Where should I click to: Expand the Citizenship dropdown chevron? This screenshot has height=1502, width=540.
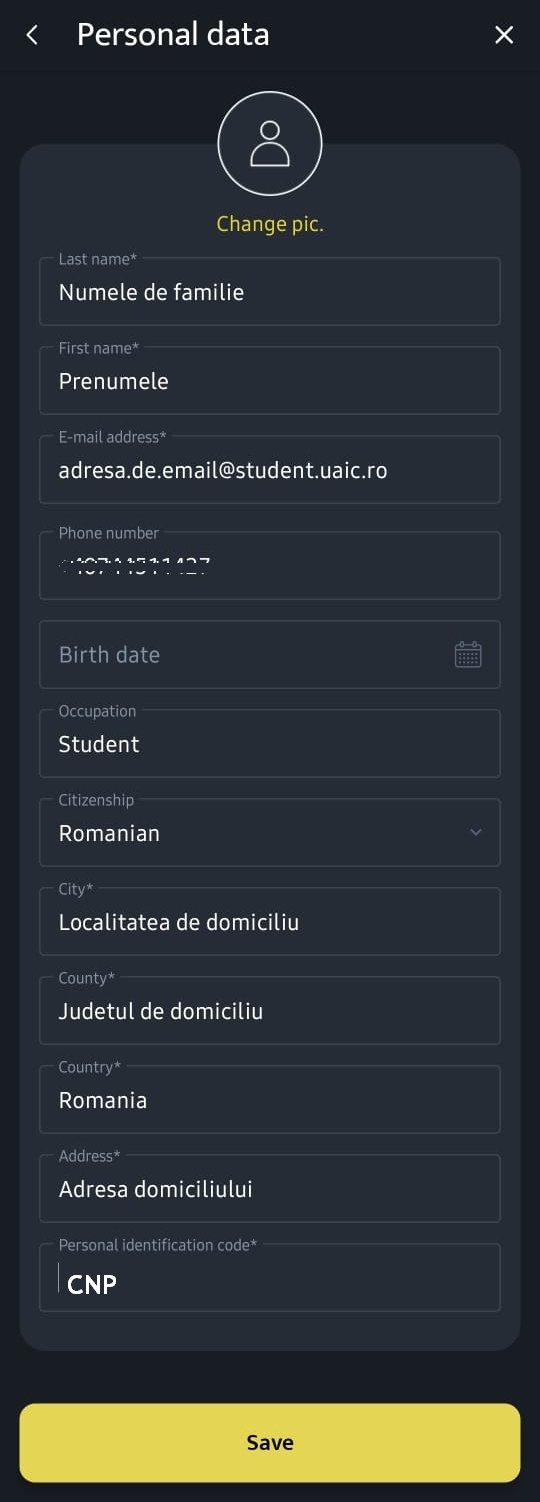pos(476,832)
